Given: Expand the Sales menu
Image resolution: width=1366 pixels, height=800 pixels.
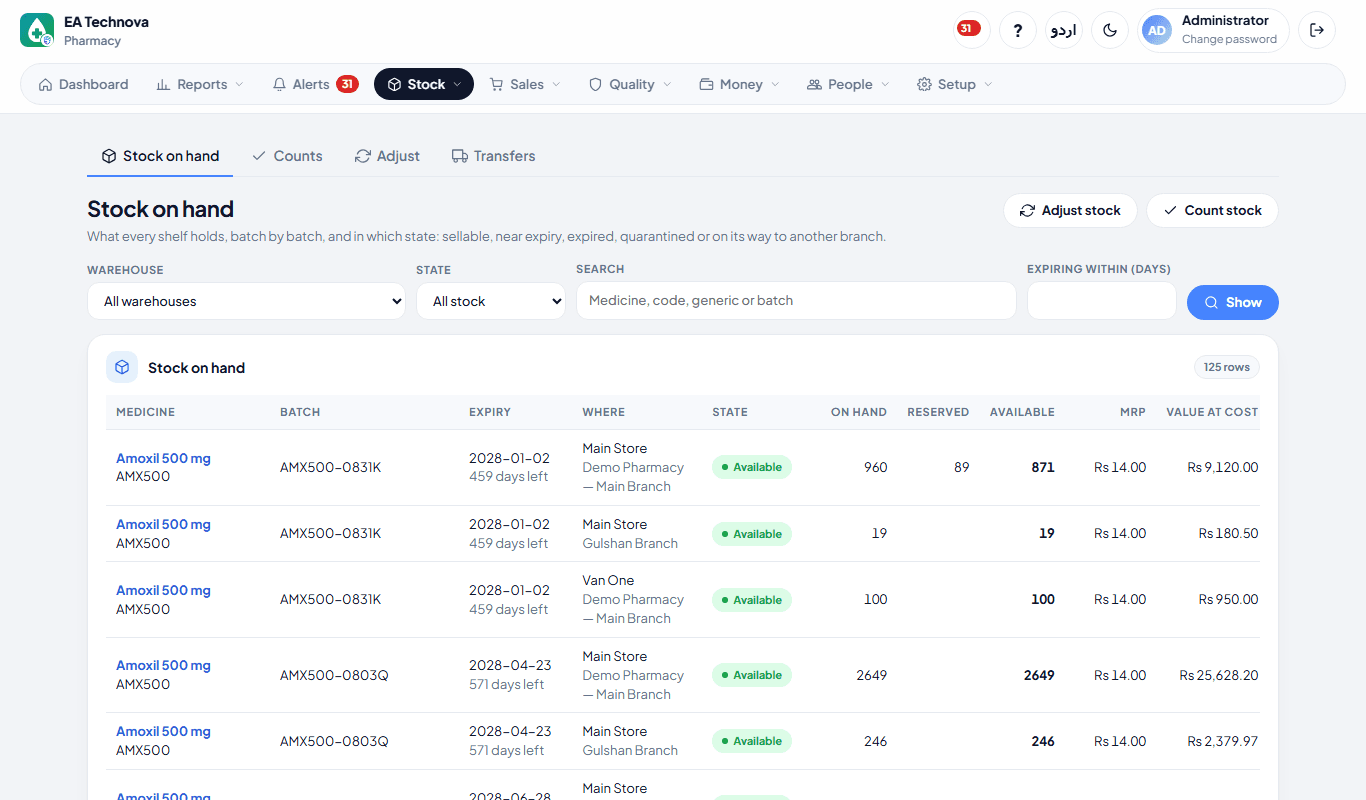Looking at the screenshot, I should click(525, 84).
